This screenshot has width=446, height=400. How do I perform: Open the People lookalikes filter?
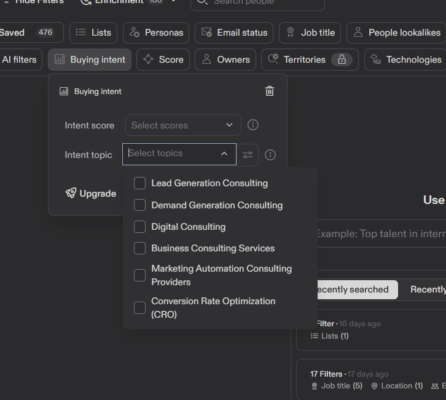click(x=396, y=33)
